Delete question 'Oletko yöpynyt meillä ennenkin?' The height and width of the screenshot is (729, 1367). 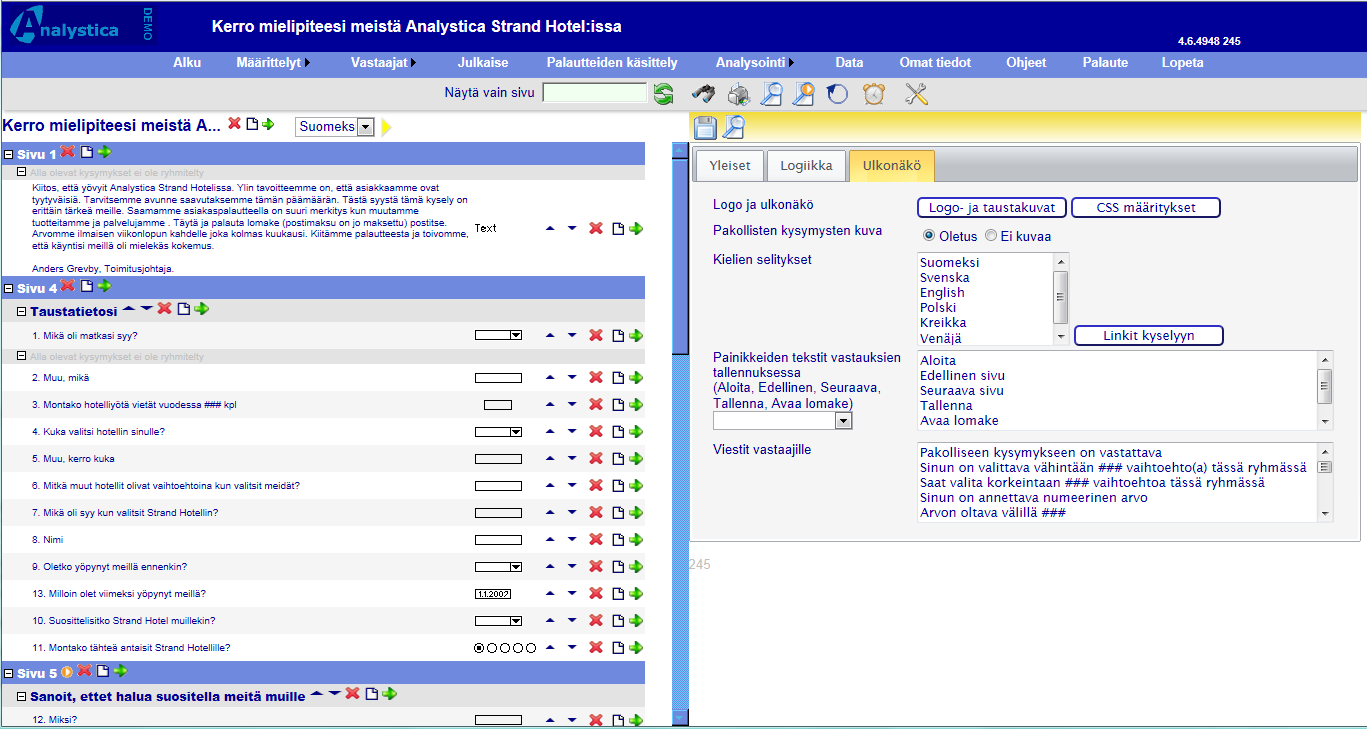point(596,567)
